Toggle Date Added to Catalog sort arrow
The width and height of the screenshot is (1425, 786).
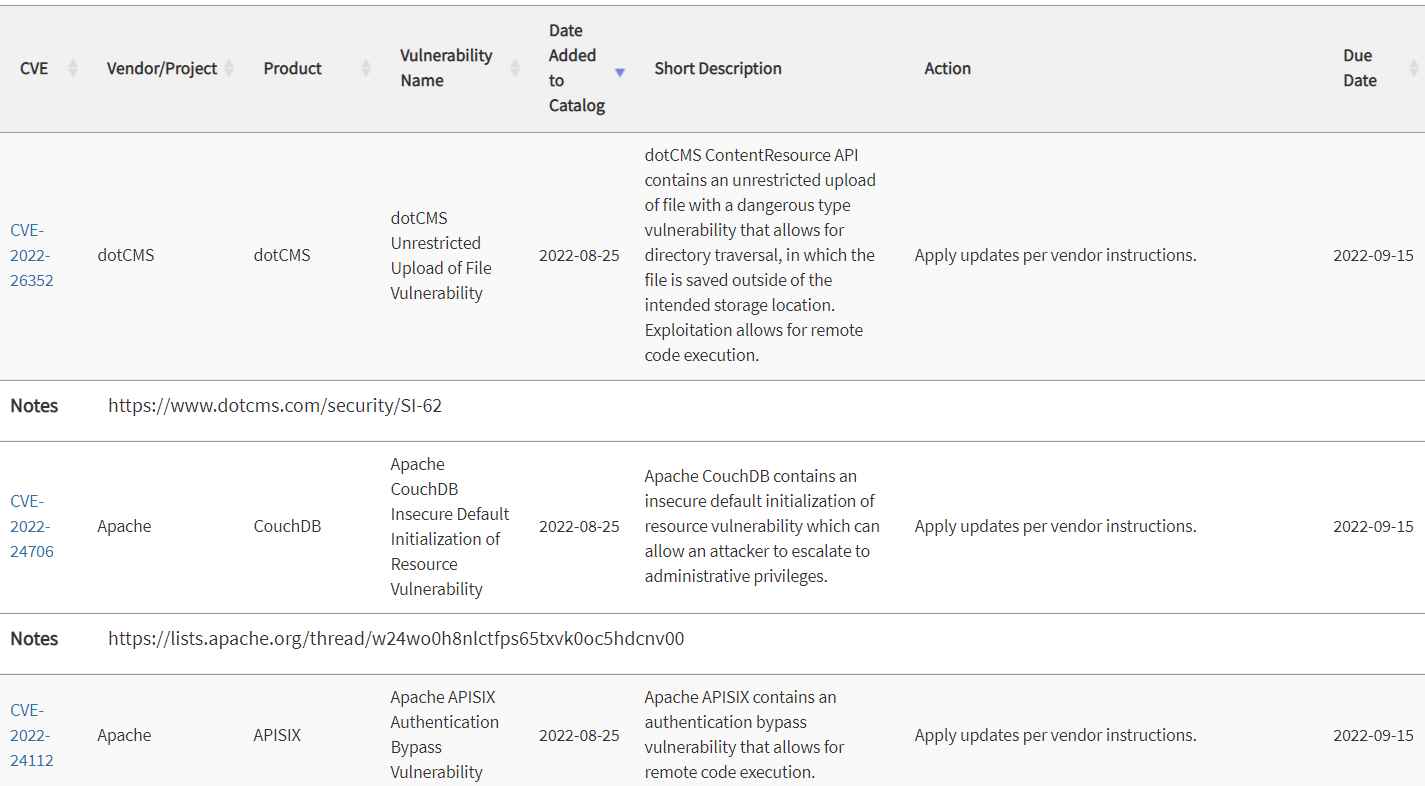tap(620, 72)
